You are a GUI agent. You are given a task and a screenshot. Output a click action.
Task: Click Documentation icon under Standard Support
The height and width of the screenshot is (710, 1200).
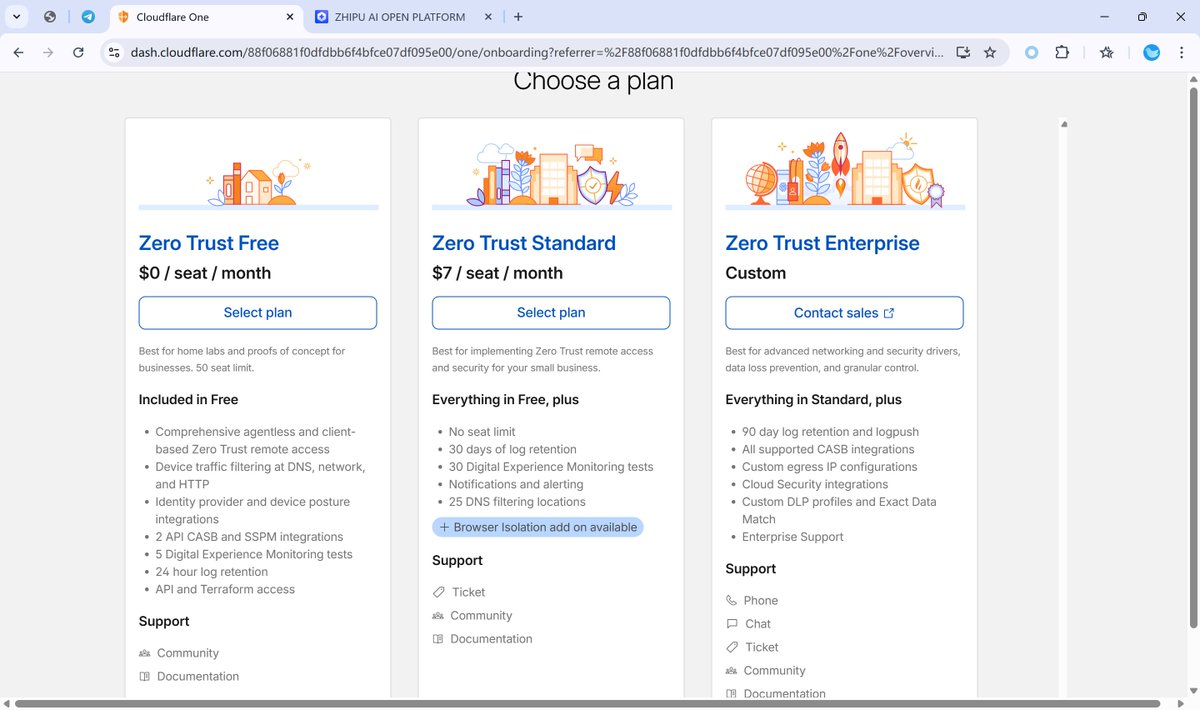coord(438,639)
